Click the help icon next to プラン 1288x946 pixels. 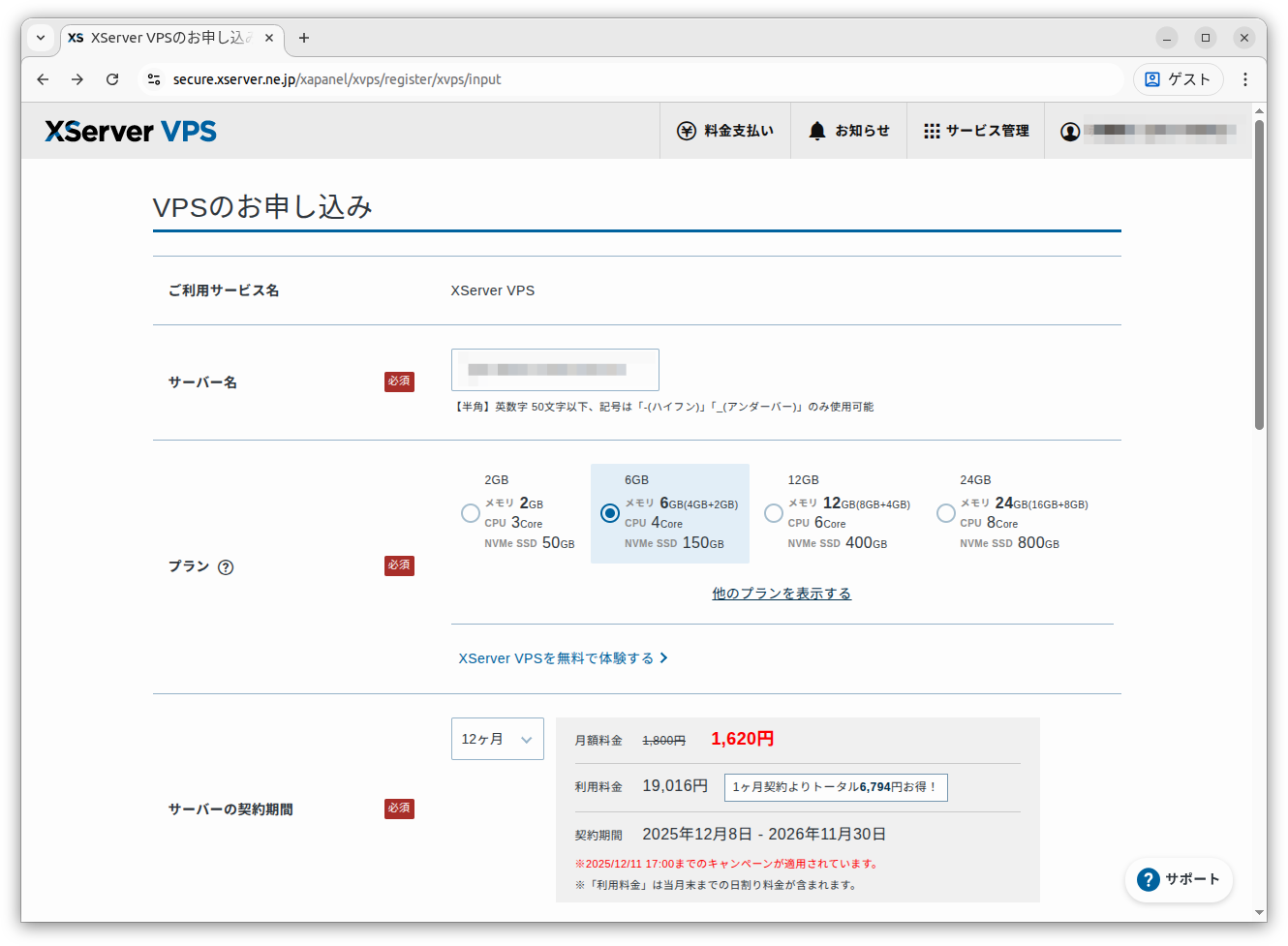pos(226,567)
